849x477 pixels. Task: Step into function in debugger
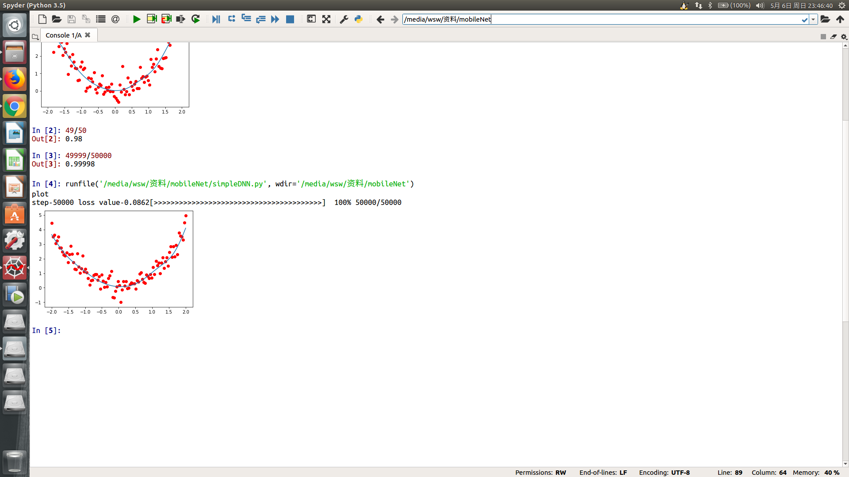[246, 19]
